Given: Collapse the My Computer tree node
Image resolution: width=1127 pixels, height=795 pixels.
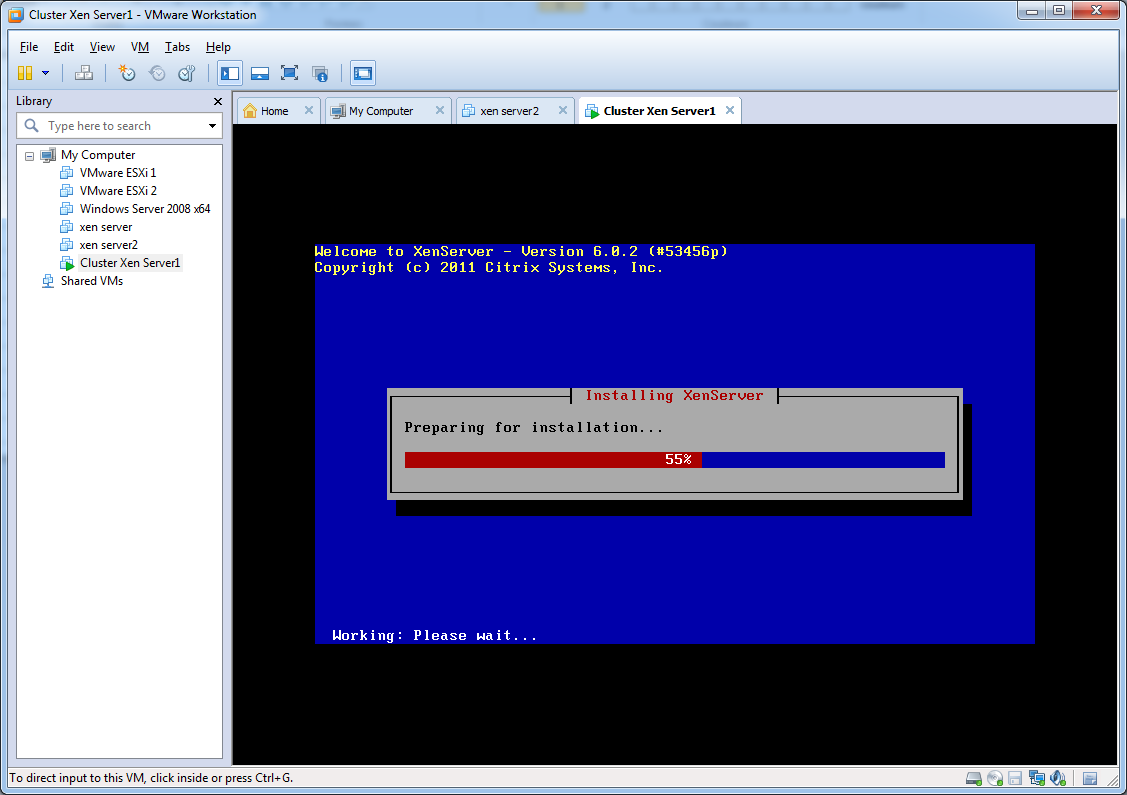Looking at the screenshot, I should click(x=30, y=156).
